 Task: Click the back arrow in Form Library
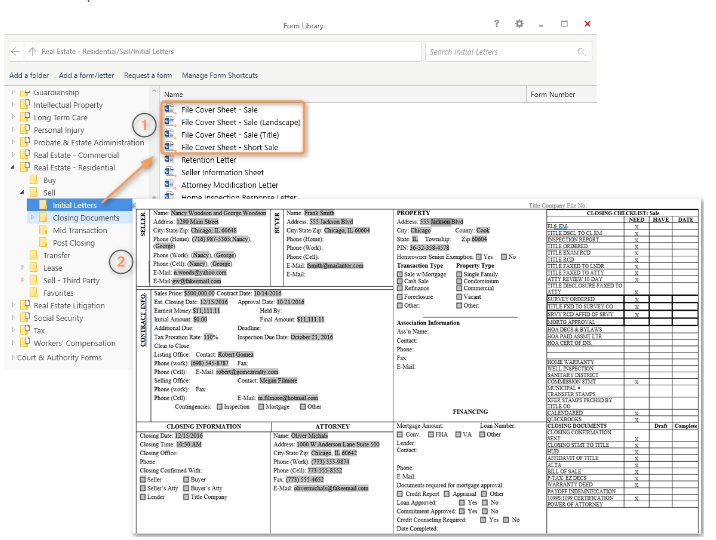click(x=15, y=52)
